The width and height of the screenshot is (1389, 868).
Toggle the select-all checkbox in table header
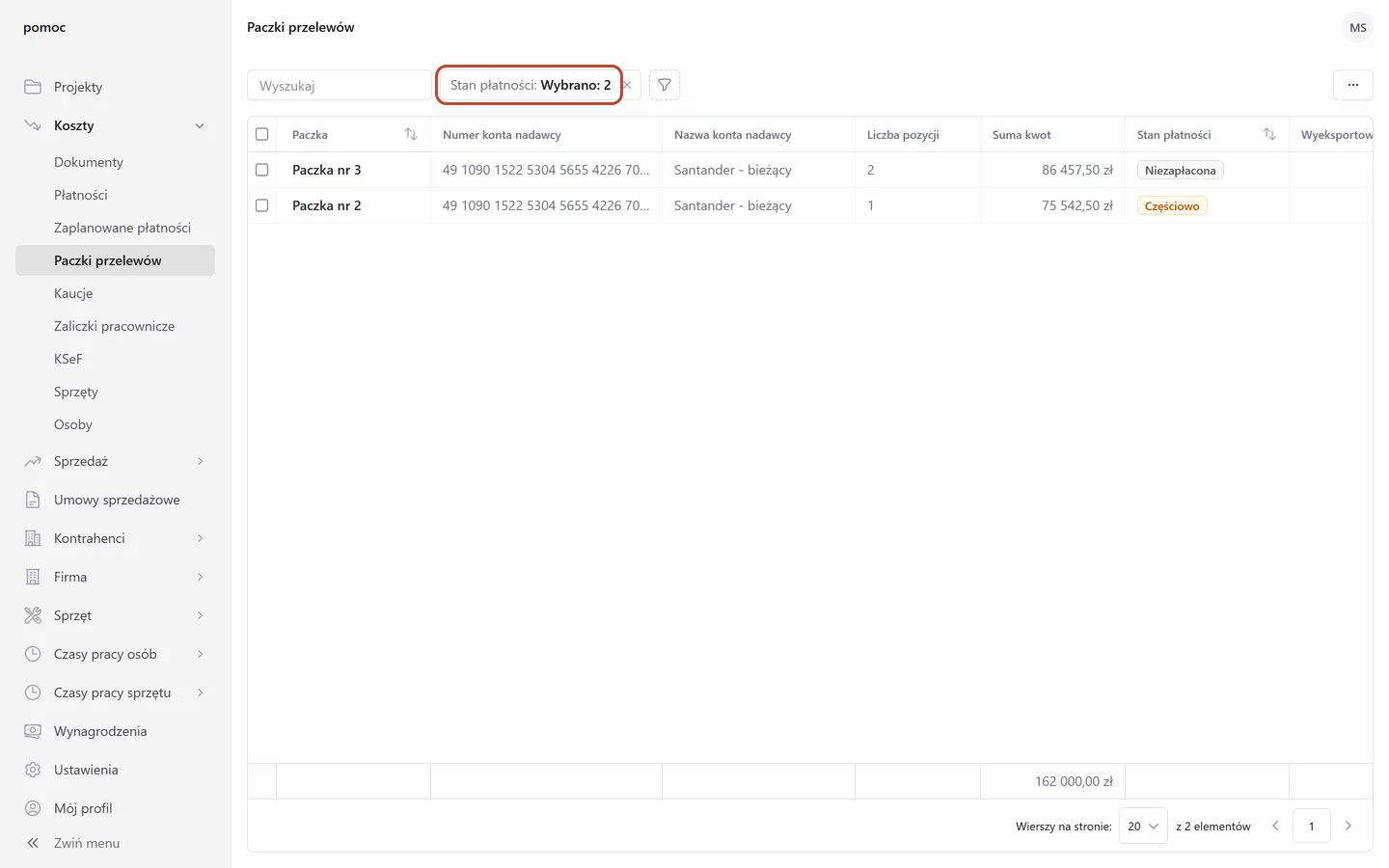261,134
